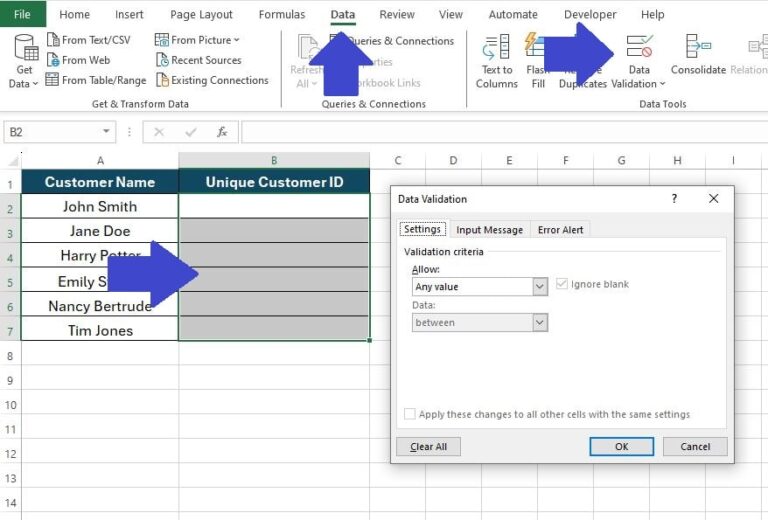Open the Formulas ribbon tab
768x520 pixels.
pyautogui.click(x=282, y=15)
